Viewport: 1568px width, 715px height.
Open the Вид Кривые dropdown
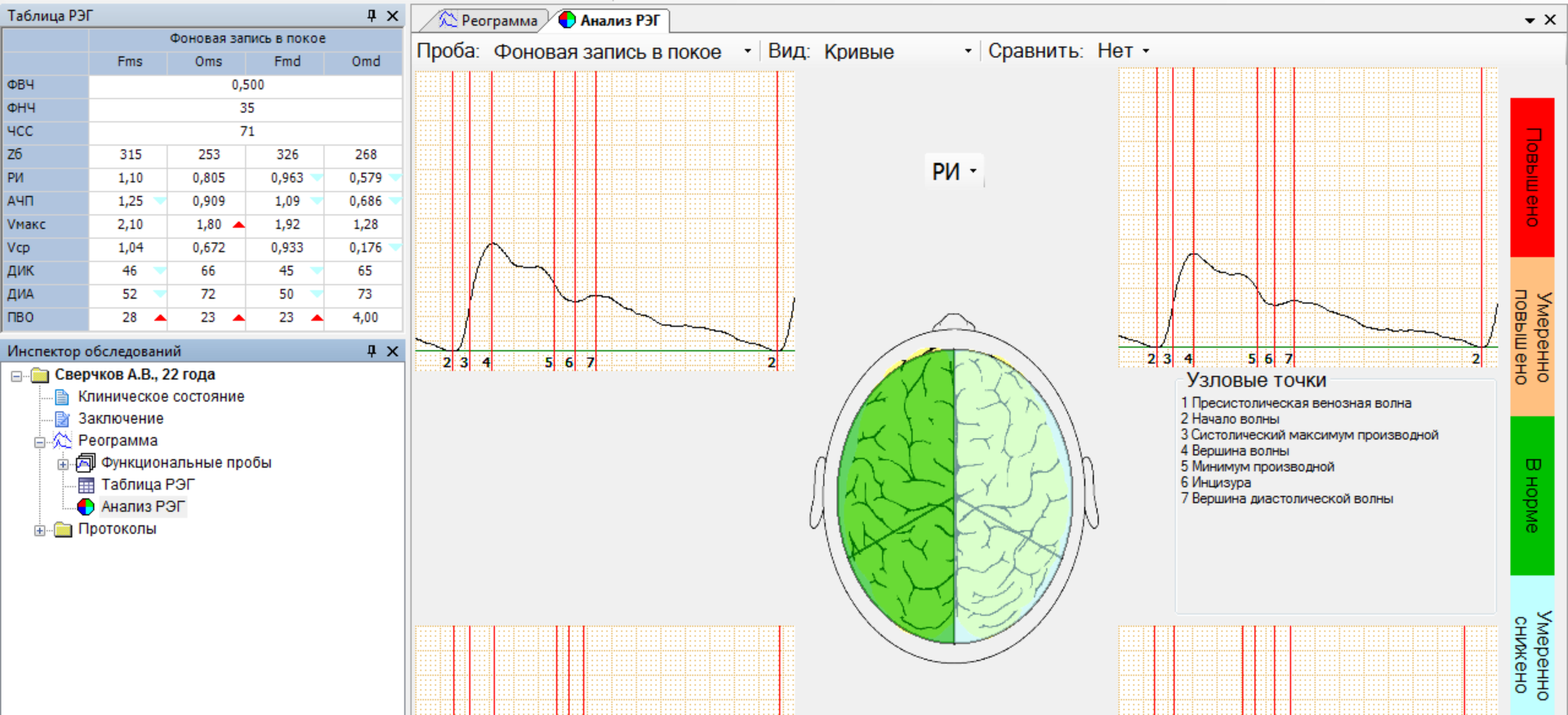click(968, 51)
